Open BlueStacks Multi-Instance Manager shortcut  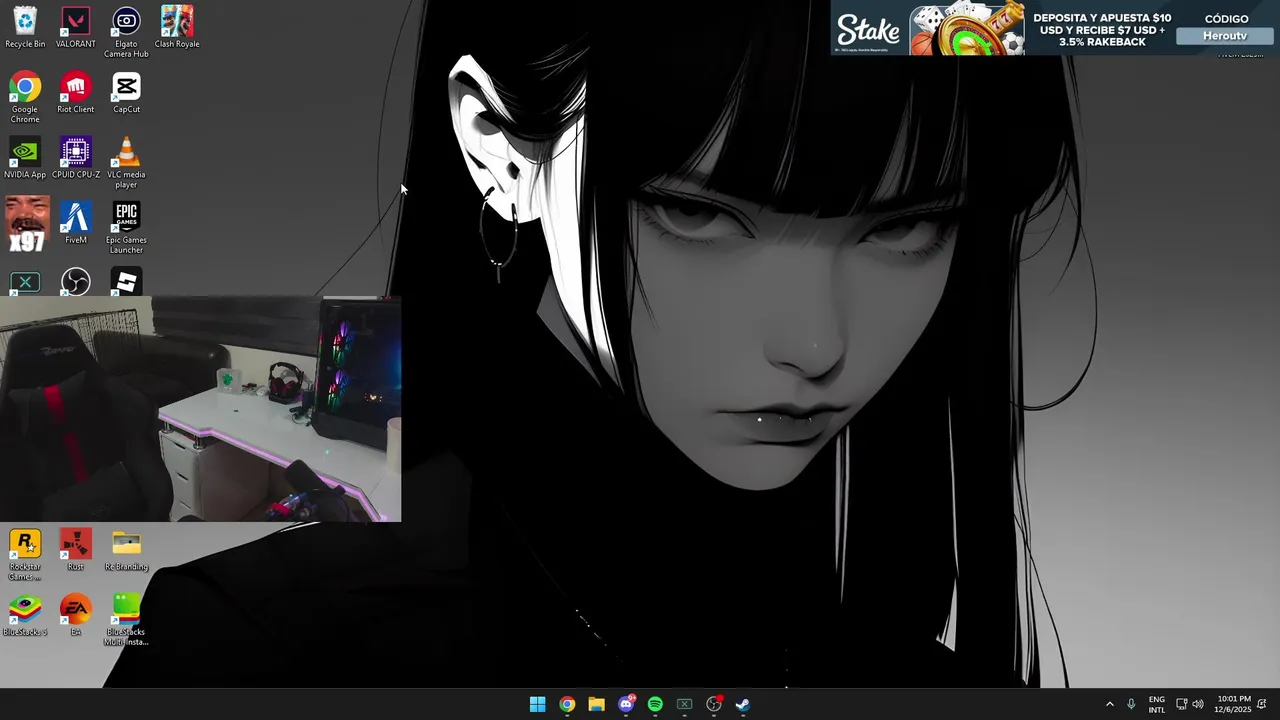[126, 620]
